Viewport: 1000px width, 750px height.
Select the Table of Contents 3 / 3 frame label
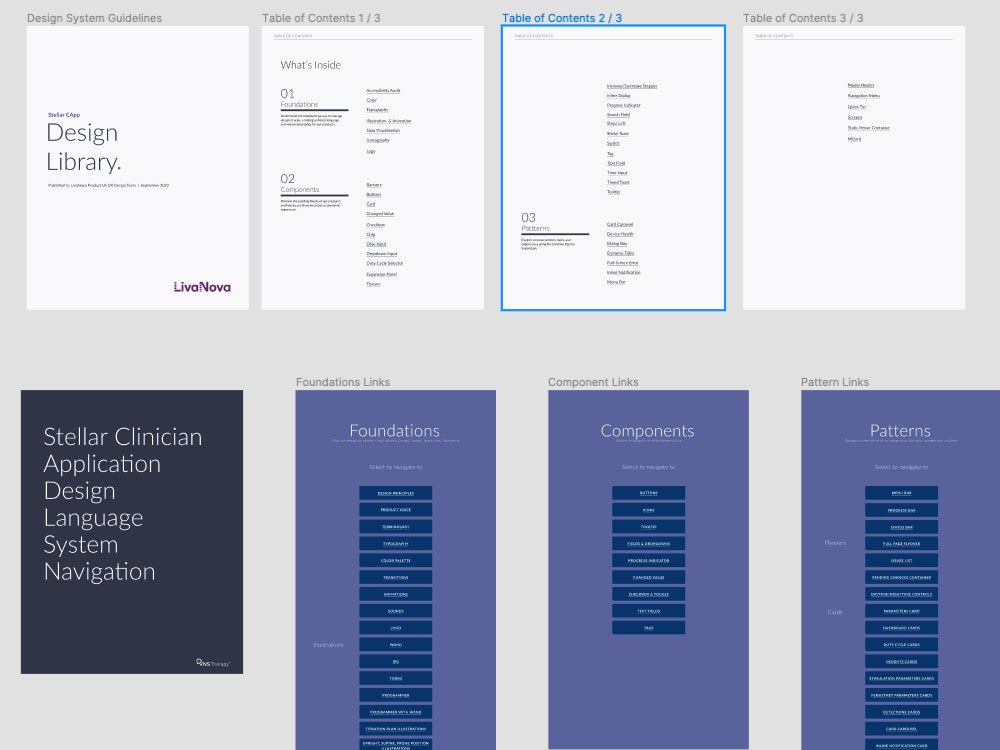point(803,18)
